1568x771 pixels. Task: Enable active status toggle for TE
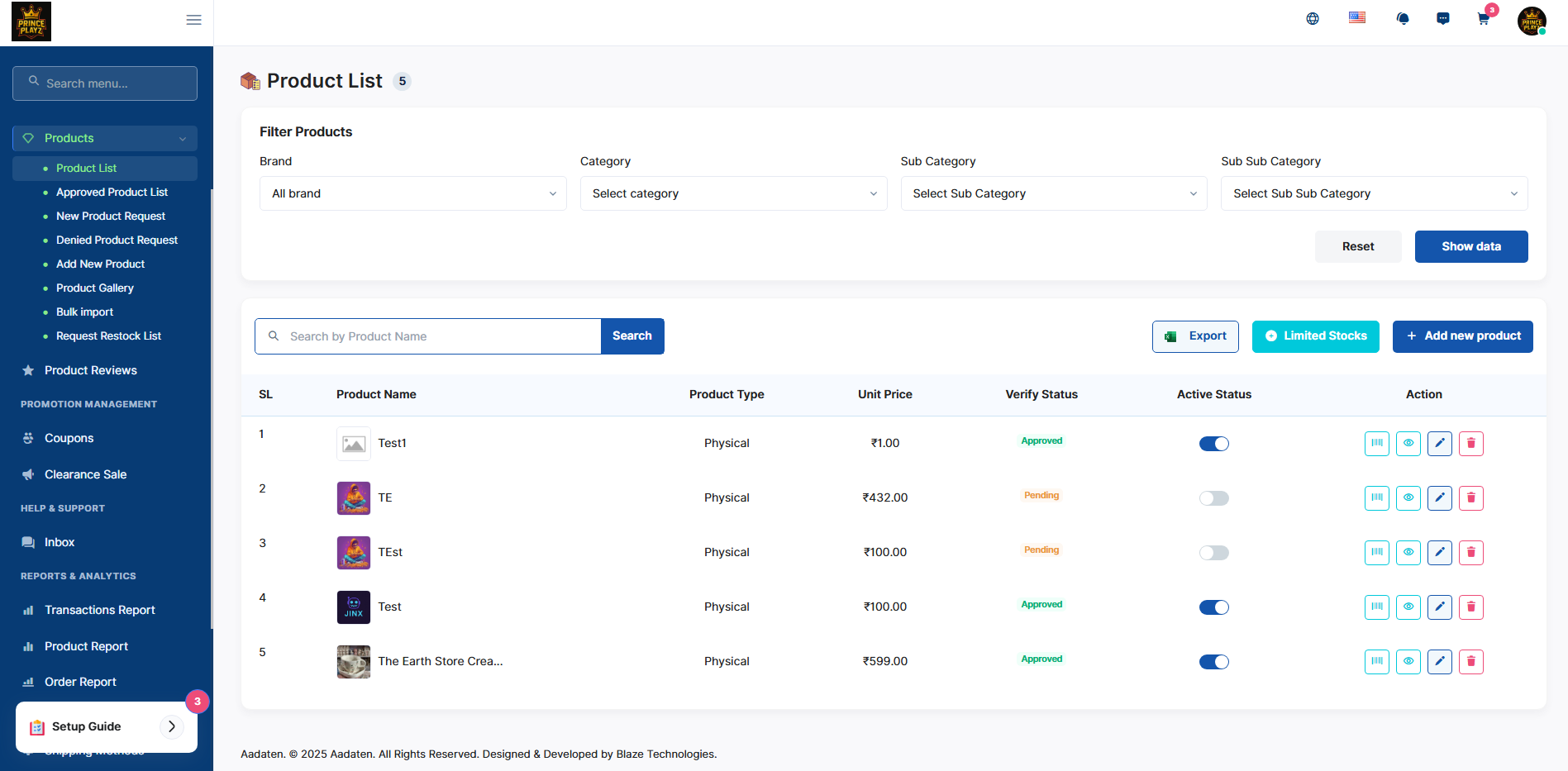[x=1213, y=498]
